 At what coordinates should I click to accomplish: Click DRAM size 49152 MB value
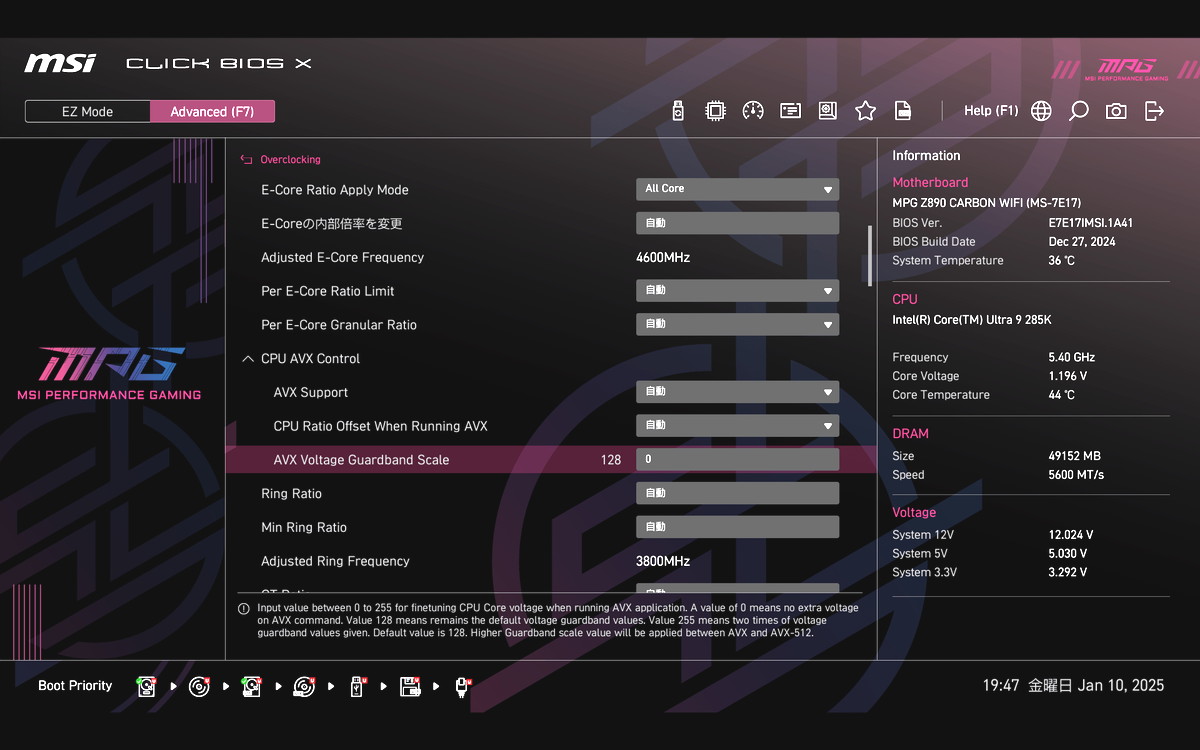(x=1074, y=456)
